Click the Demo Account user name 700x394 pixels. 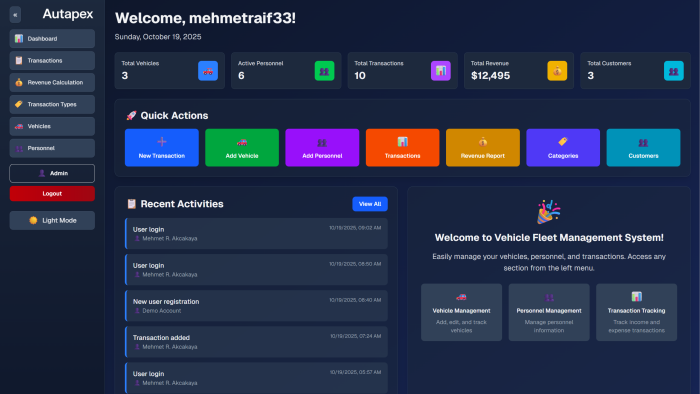click(x=162, y=311)
